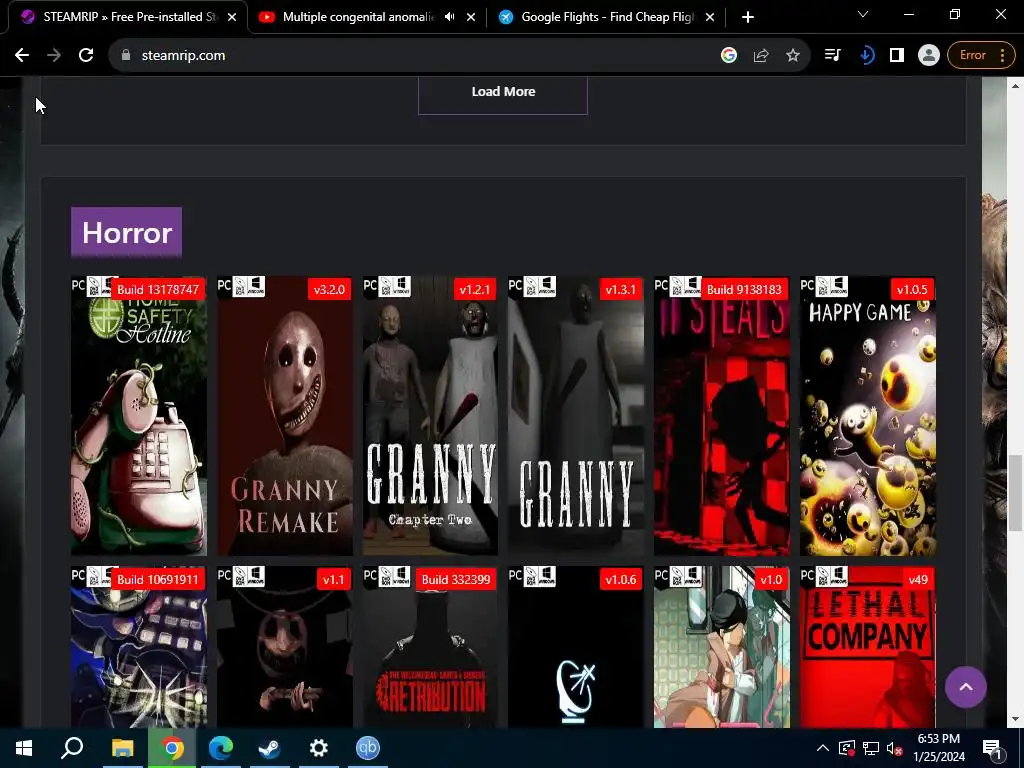Viewport: 1024px width, 768px height.
Task: Launch Microsoft Edge from taskbar
Action: pyautogui.click(x=221, y=748)
